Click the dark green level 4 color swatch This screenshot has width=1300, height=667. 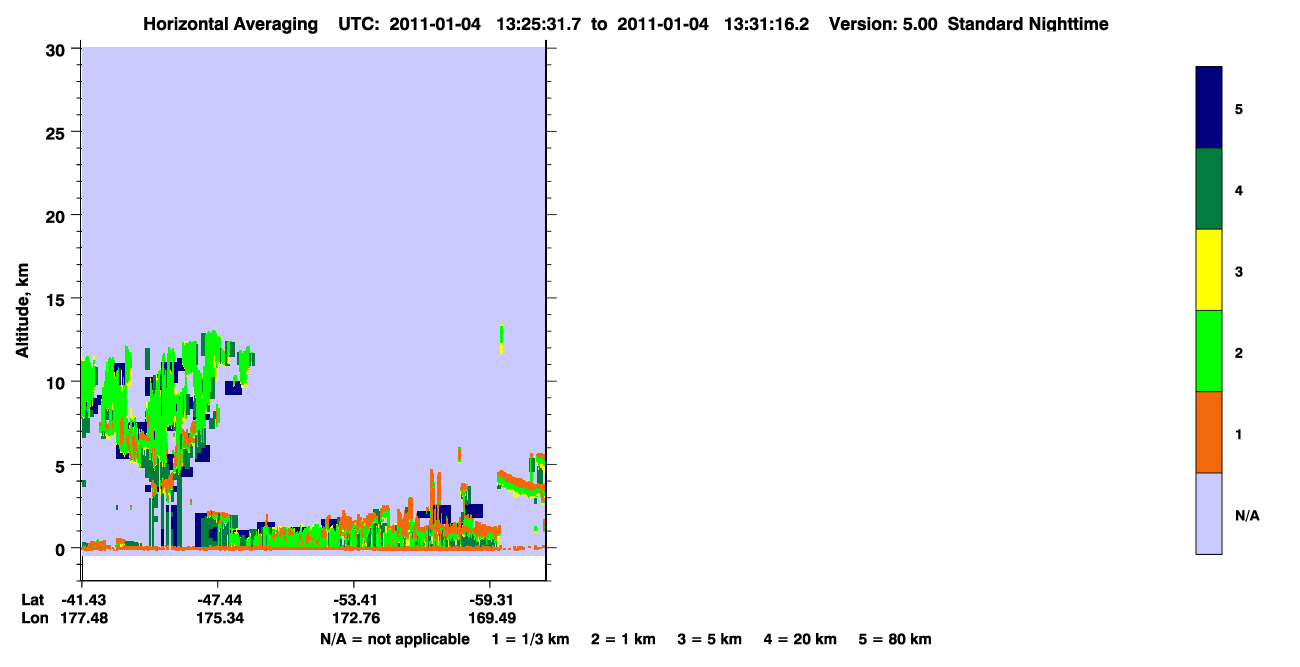pyautogui.click(x=1209, y=189)
